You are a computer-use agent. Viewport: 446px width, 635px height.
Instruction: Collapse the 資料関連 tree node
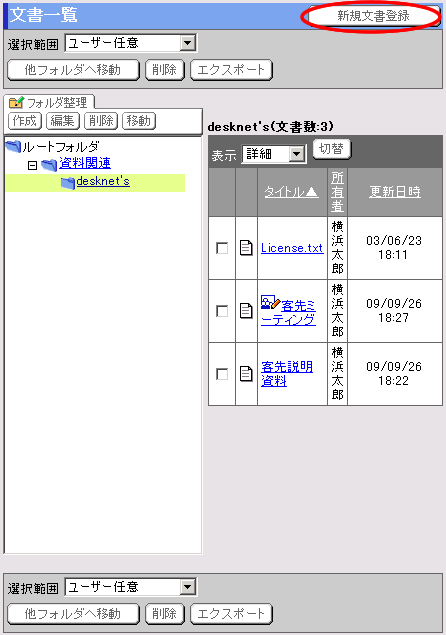coord(32,165)
